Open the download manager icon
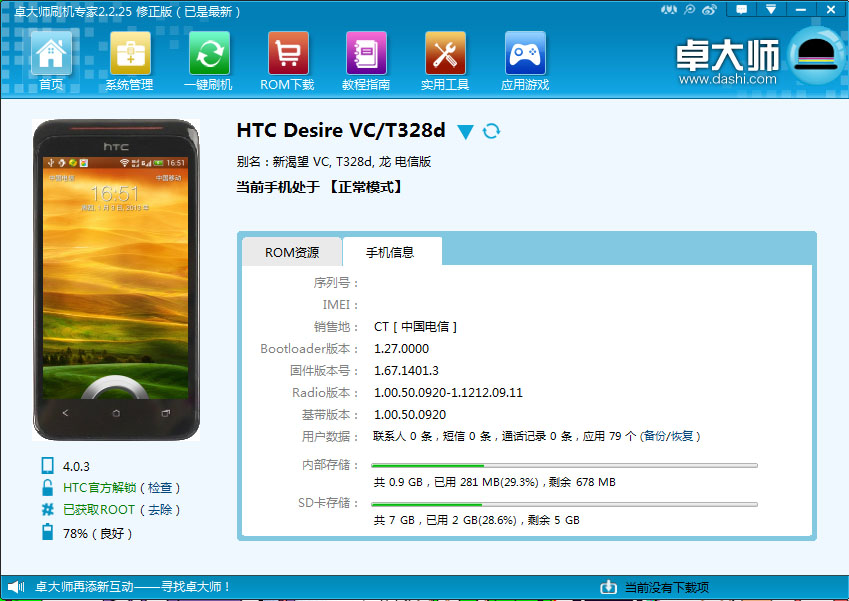 (609, 587)
